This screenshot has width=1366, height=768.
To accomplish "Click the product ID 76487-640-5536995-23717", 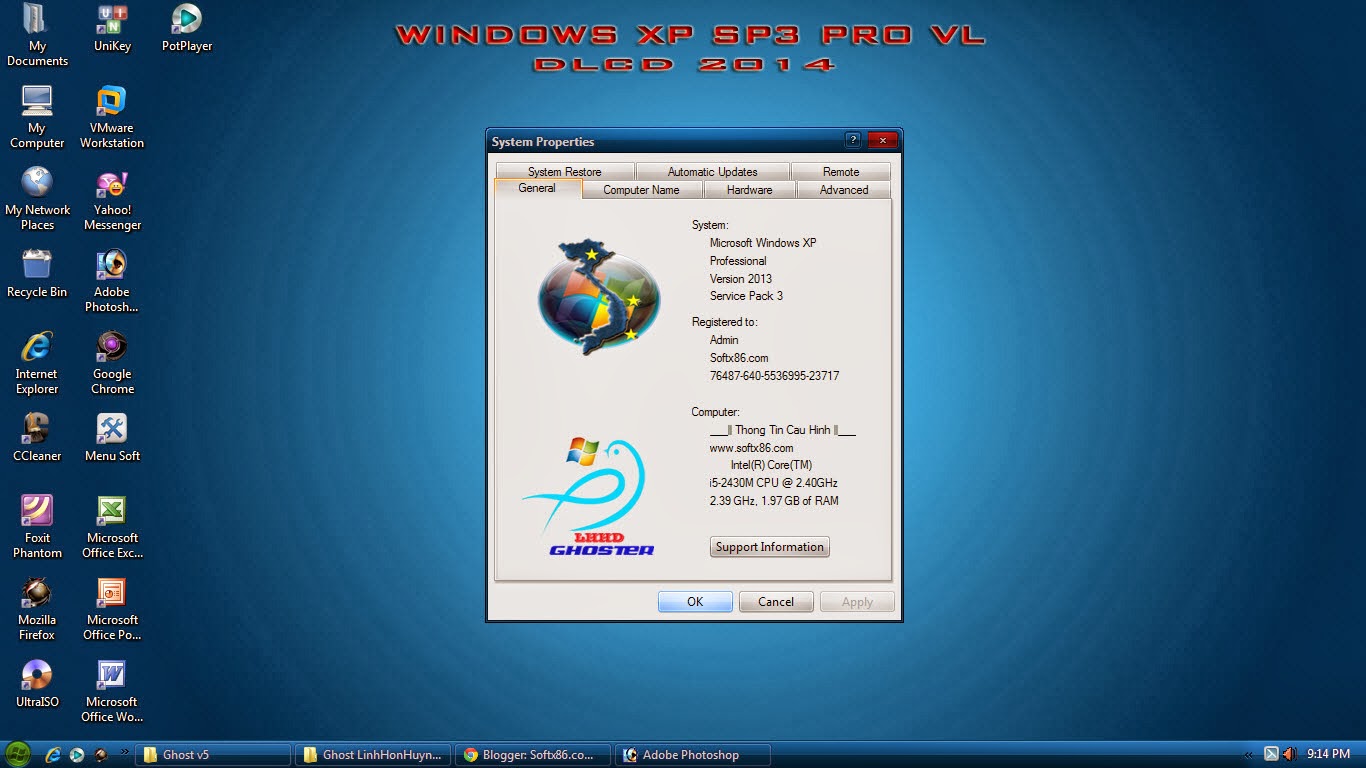I will pyautogui.click(x=774, y=376).
